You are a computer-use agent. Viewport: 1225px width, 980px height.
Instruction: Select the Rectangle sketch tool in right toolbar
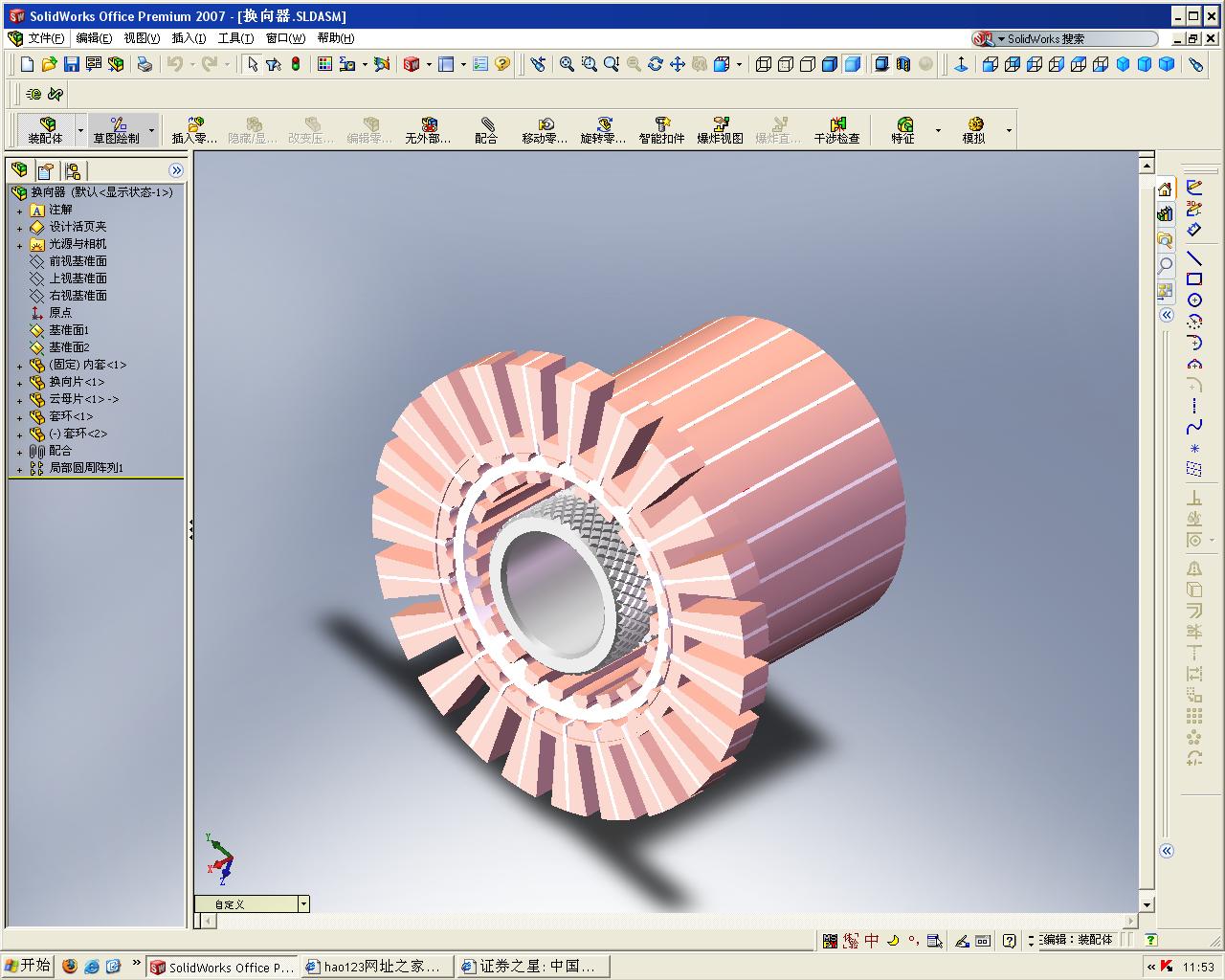1194,279
